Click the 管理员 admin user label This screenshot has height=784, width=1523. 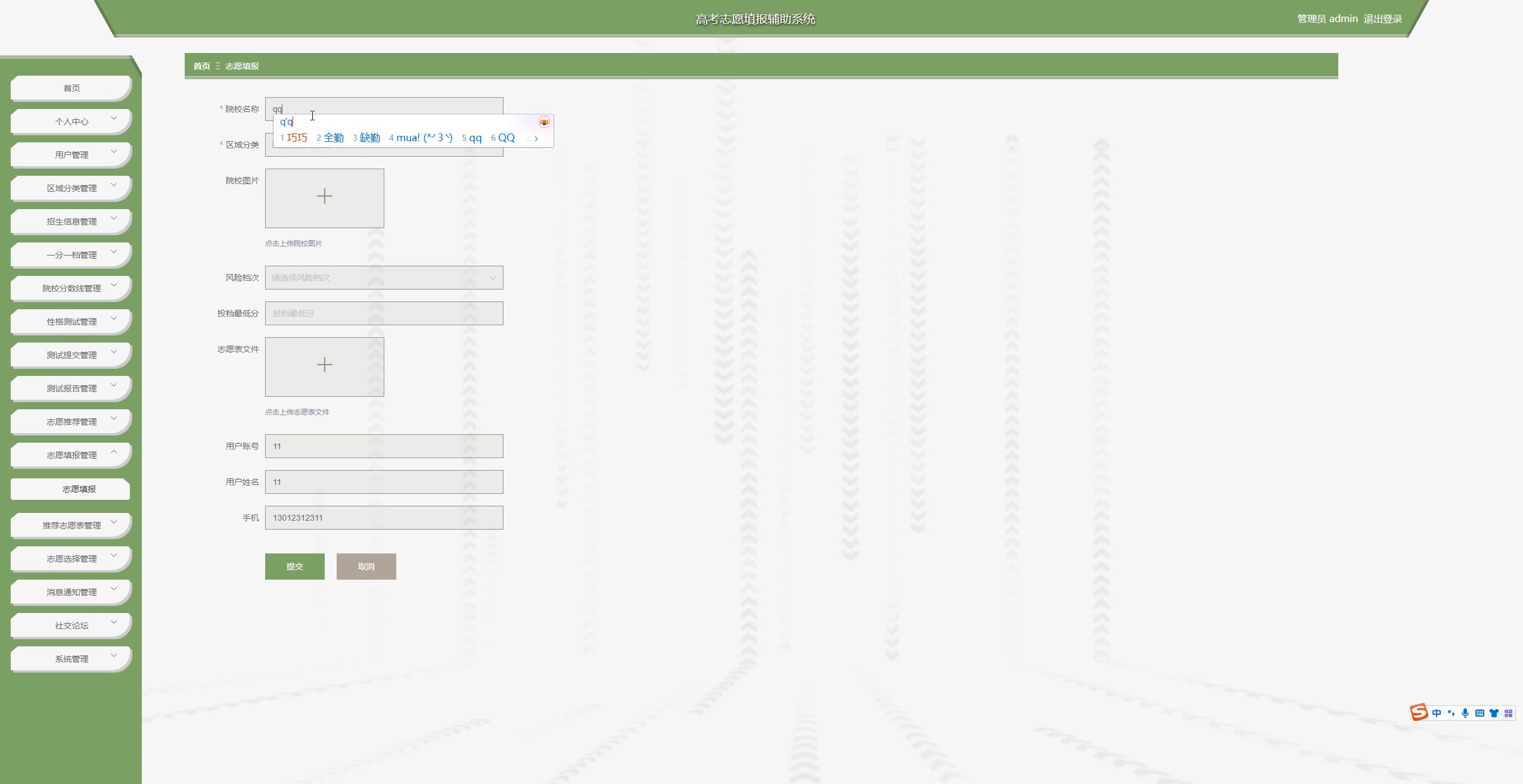pos(1328,18)
